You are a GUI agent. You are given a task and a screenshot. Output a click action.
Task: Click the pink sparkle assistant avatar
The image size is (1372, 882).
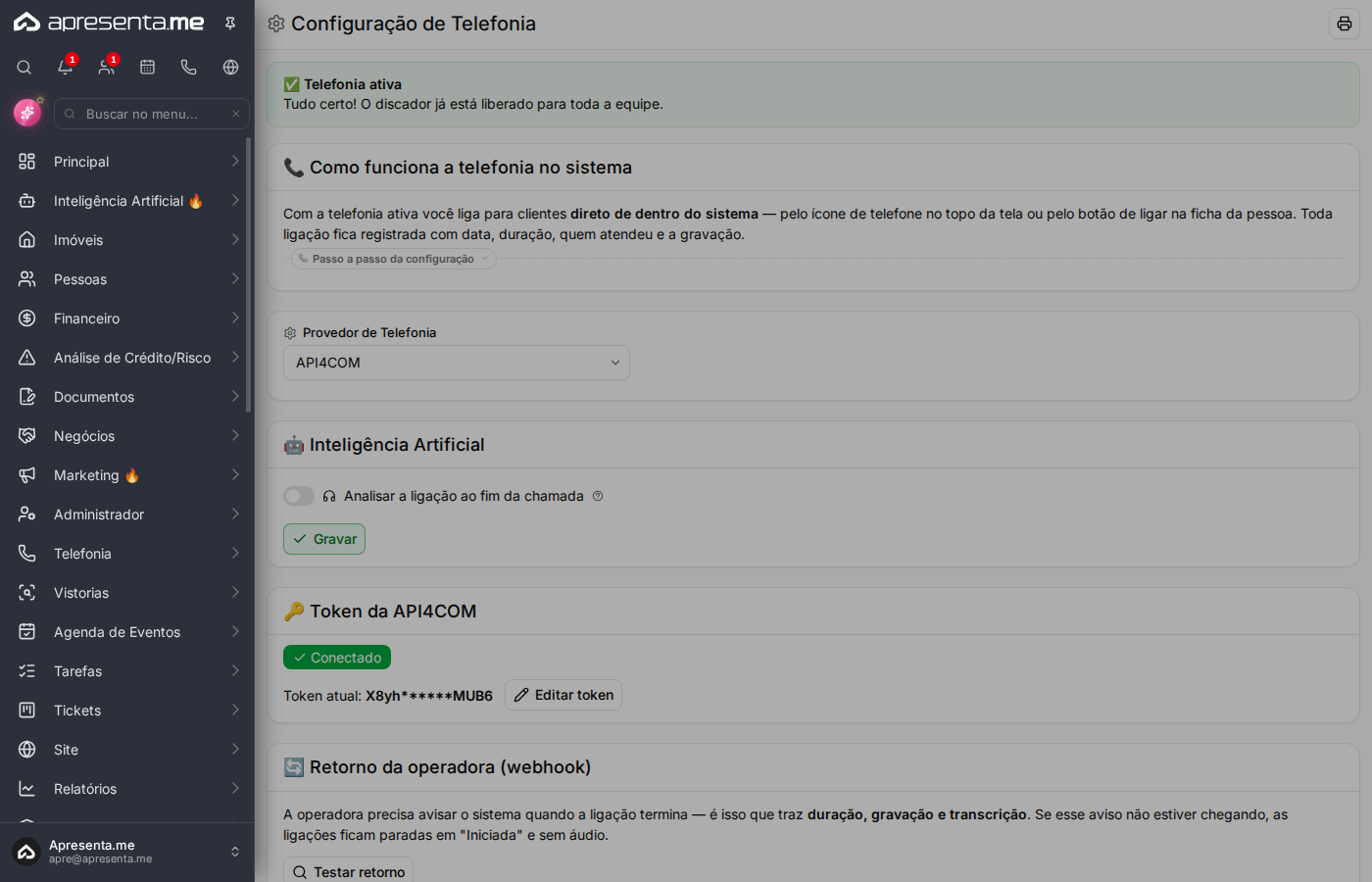coord(27,113)
